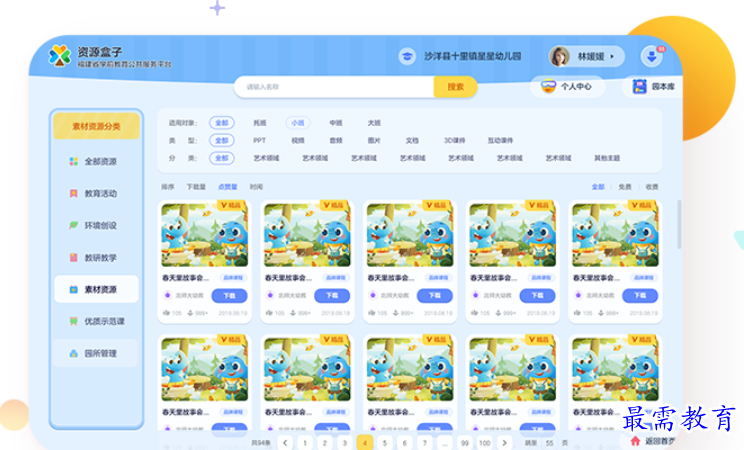Image resolution: width=744 pixels, height=450 pixels.
Task: Choose 中班 age group filter
Action: click(x=335, y=123)
